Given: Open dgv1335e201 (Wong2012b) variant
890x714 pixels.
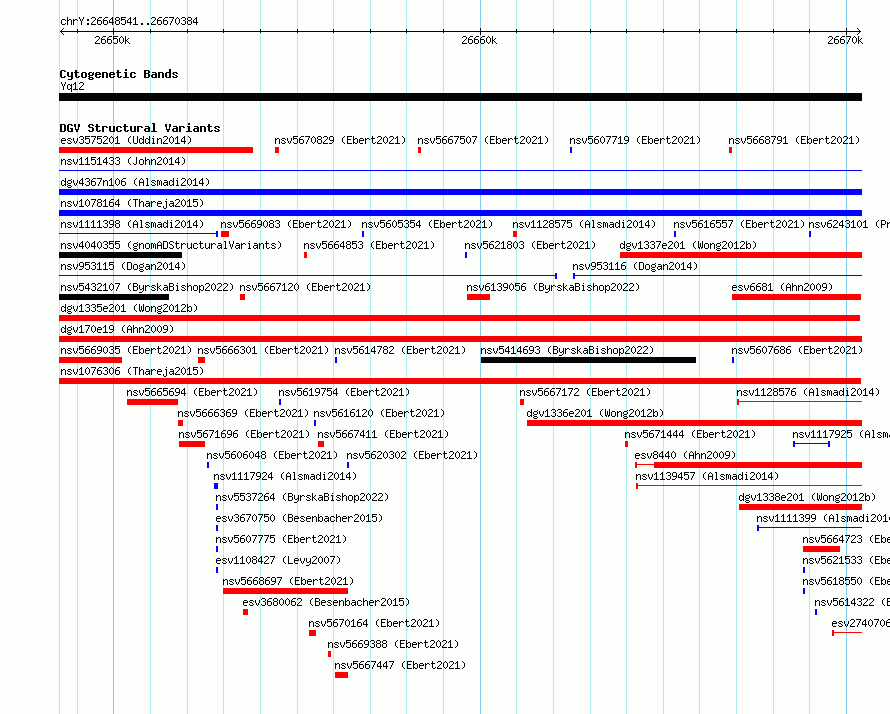Looking at the screenshot, I should click(129, 308).
